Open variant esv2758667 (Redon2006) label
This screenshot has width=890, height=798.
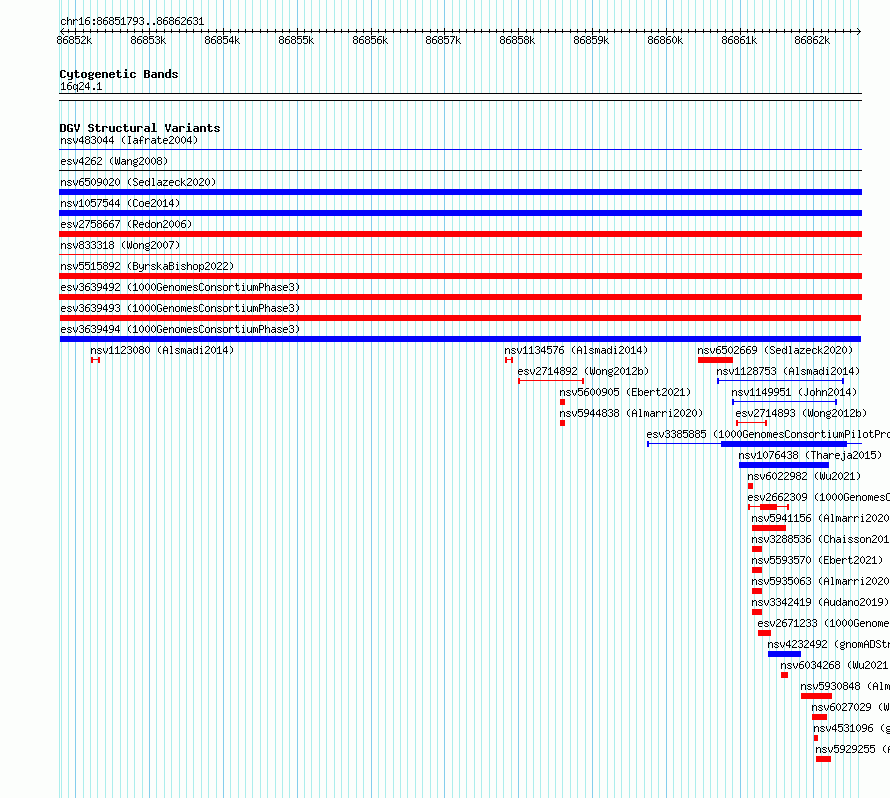click(x=126, y=224)
